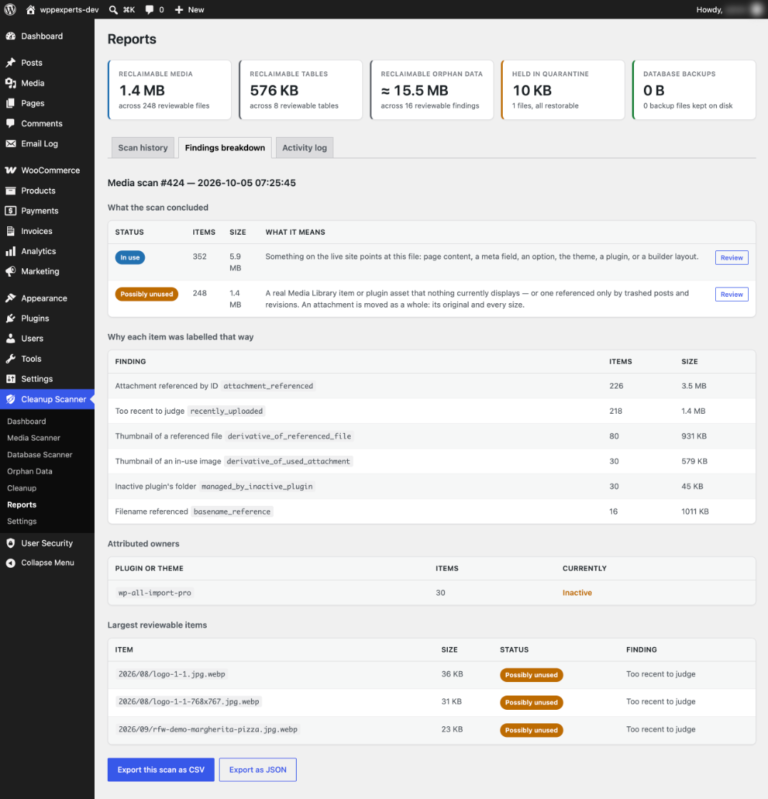Open Cleanup submenu item

tap(22, 488)
